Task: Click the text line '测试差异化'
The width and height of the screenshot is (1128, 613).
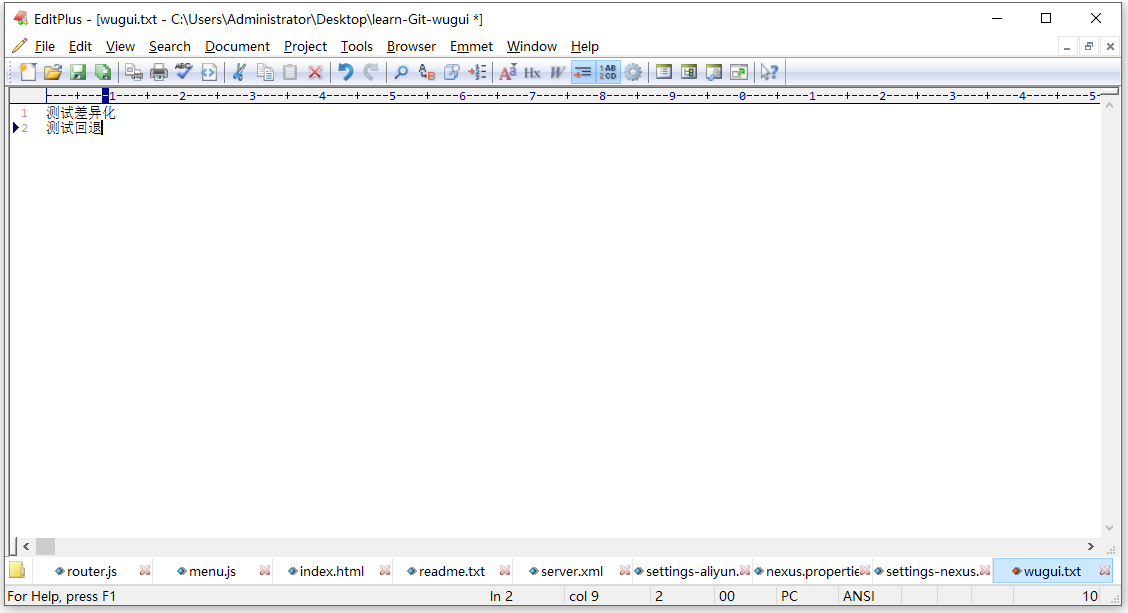Action: 81,113
